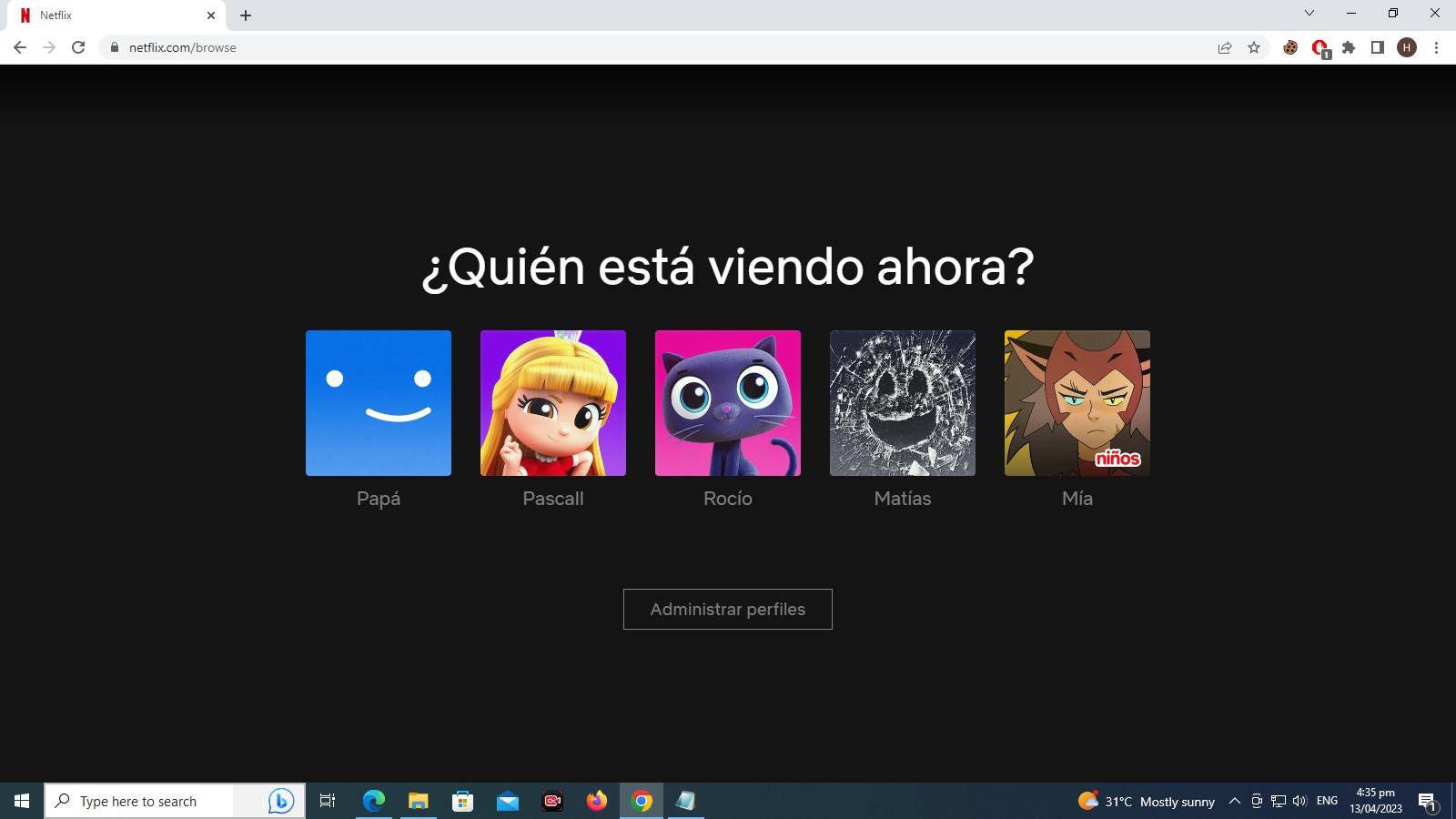Share this page from address bar
The height and width of the screenshot is (819, 1456).
pos(1225,47)
